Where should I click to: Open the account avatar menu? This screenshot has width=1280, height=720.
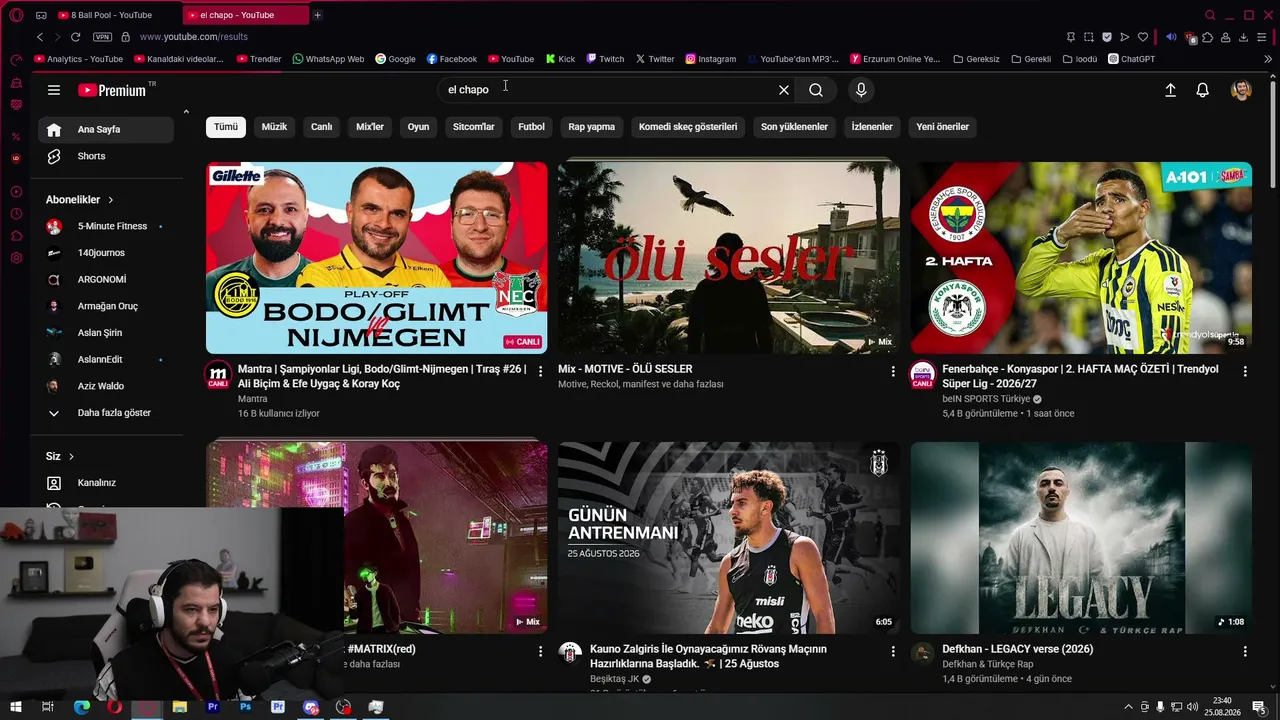(x=1241, y=90)
